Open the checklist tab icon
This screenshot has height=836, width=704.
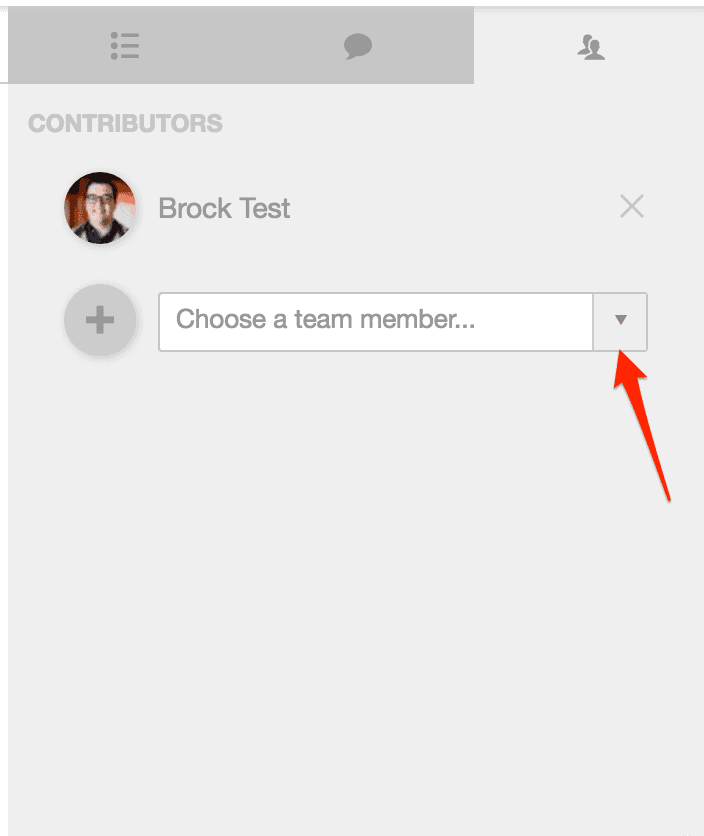click(x=125, y=46)
